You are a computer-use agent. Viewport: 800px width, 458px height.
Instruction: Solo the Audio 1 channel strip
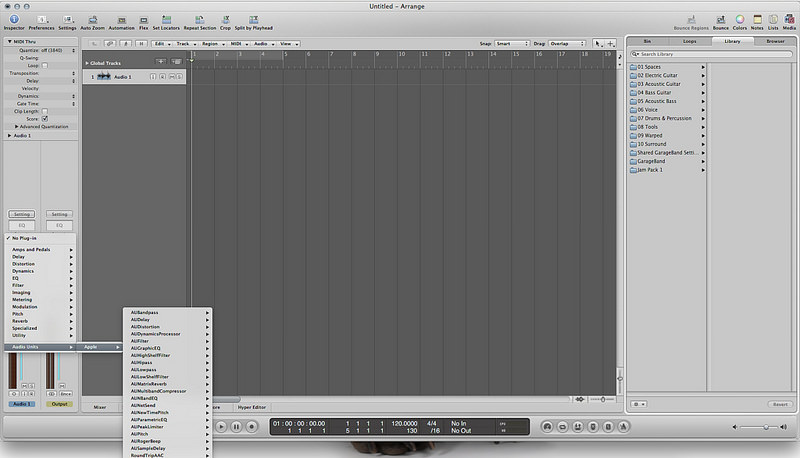tap(31, 386)
